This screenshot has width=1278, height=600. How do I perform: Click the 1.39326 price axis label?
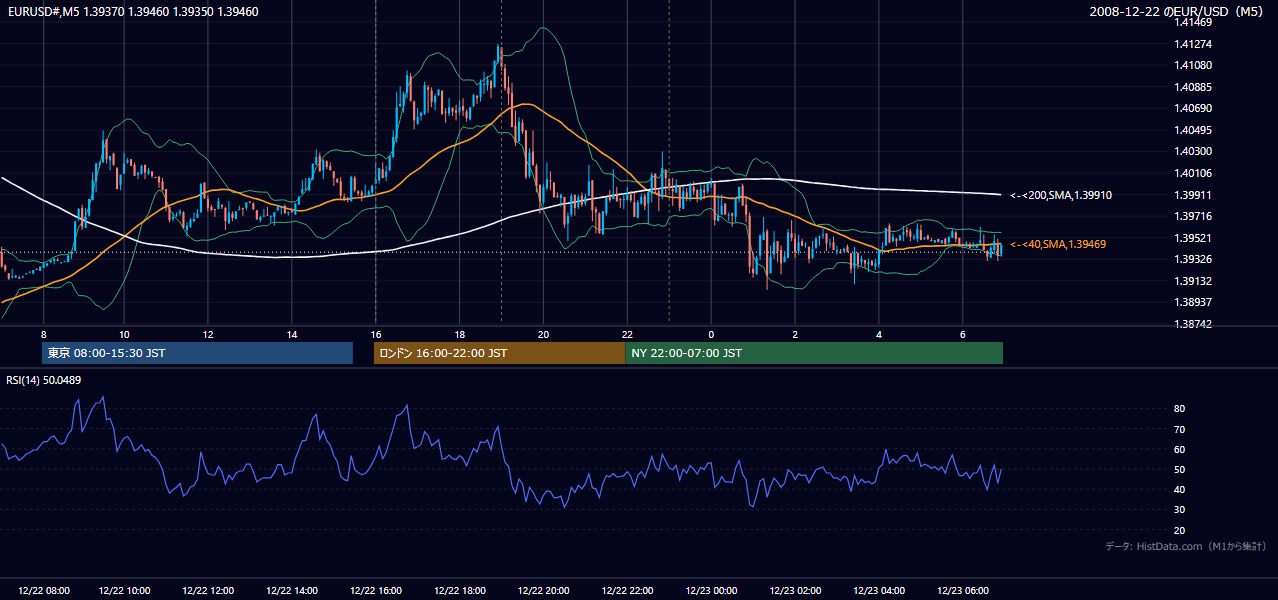coord(1192,259)
